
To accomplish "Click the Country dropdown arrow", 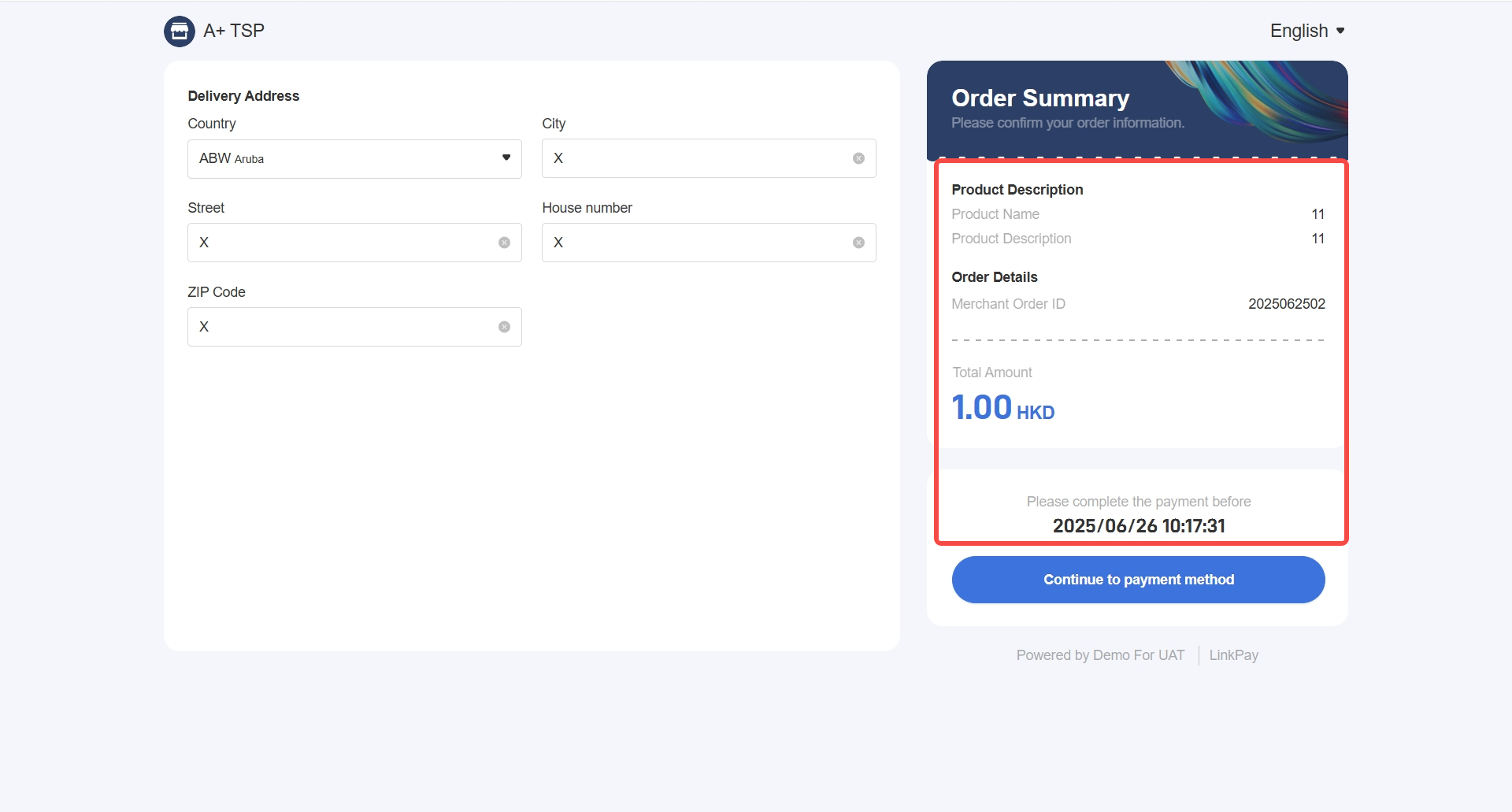I will click(x=506, y=158).
